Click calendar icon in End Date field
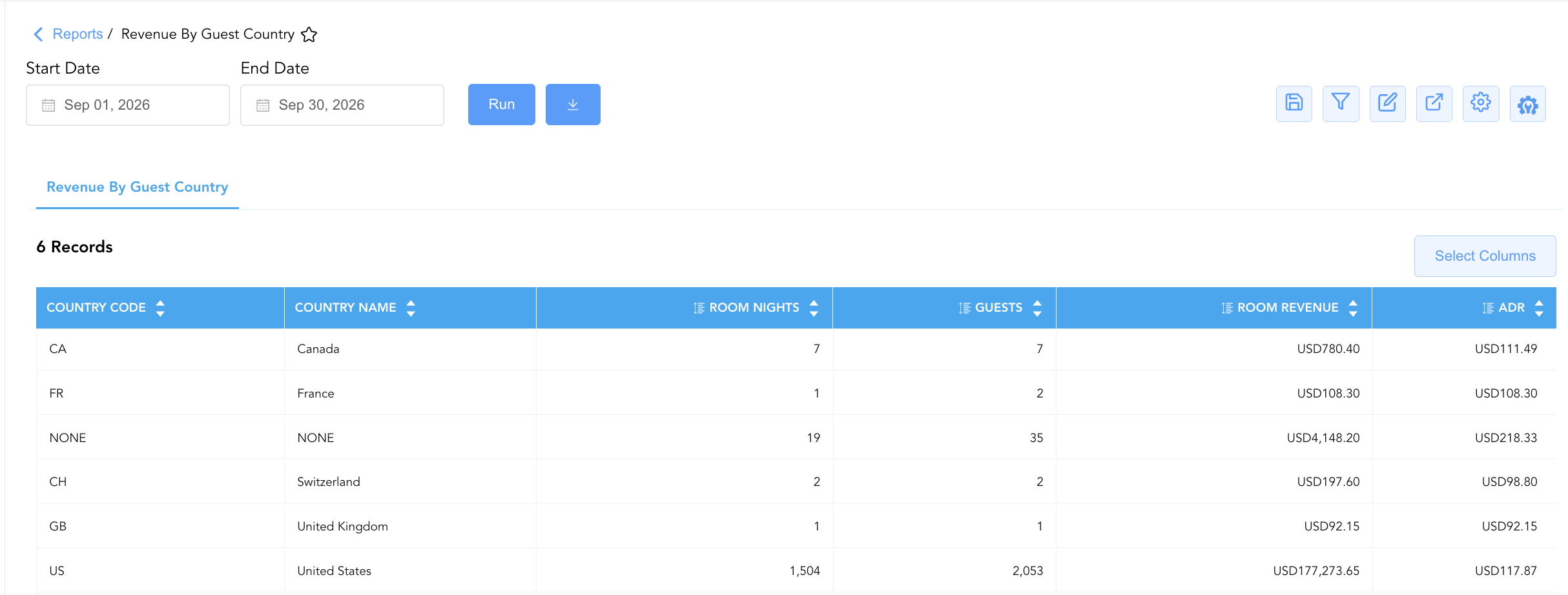Image resolution: width=1568 pixels, height=595 pixels. pyautogui.click(x=263, y=105)
